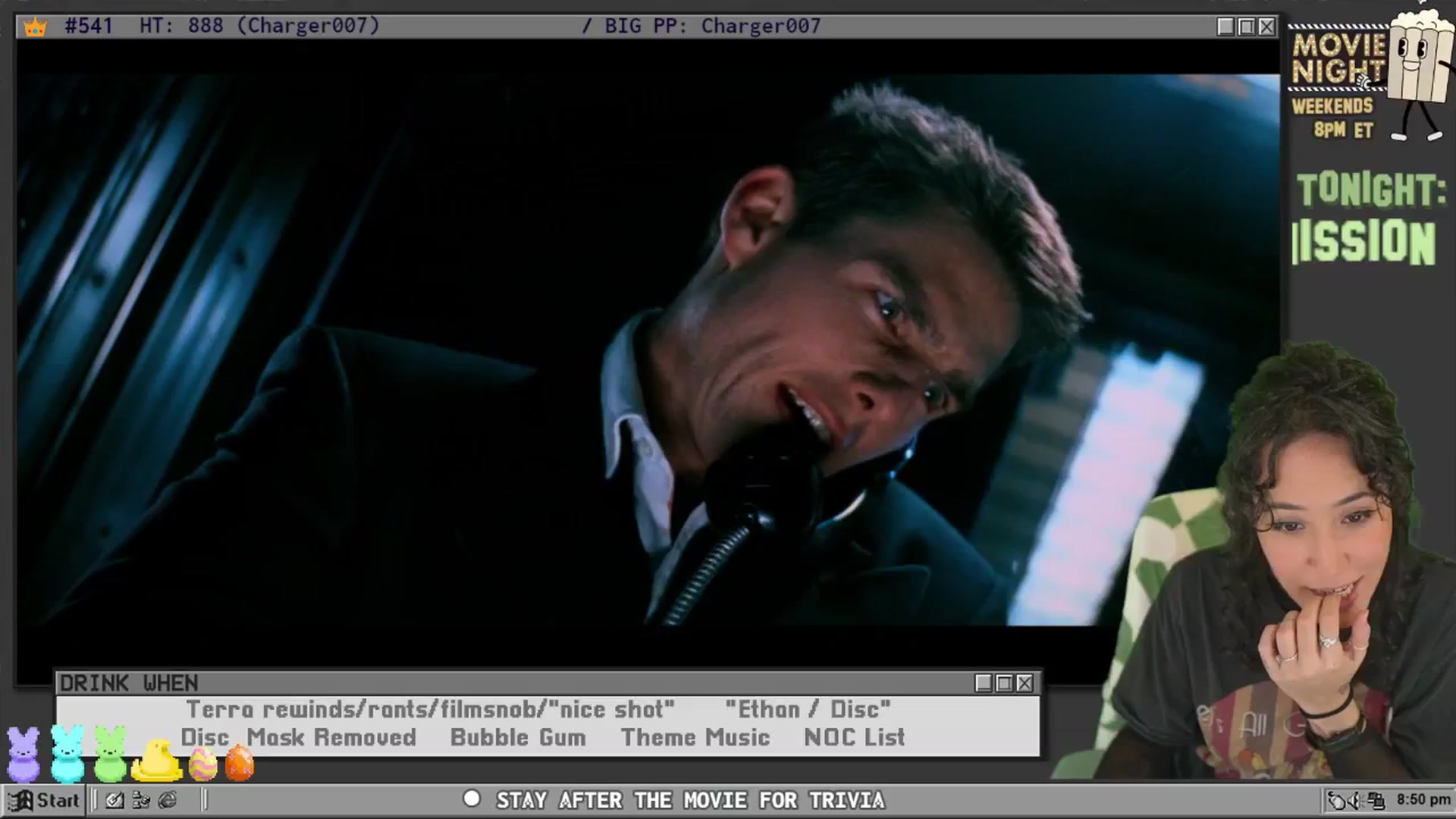Click the #541 counter in the title bar

coord(89,27)
